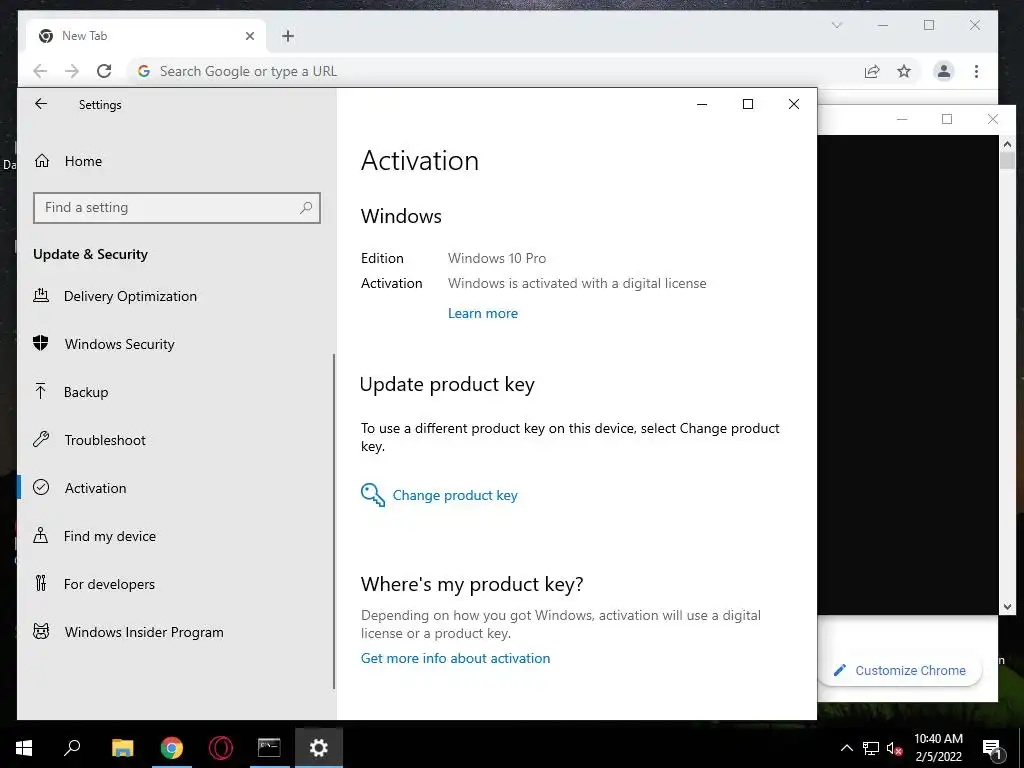1024x768 pixels.
Task: Click the Find my device person icon
Action: (40, 535)
